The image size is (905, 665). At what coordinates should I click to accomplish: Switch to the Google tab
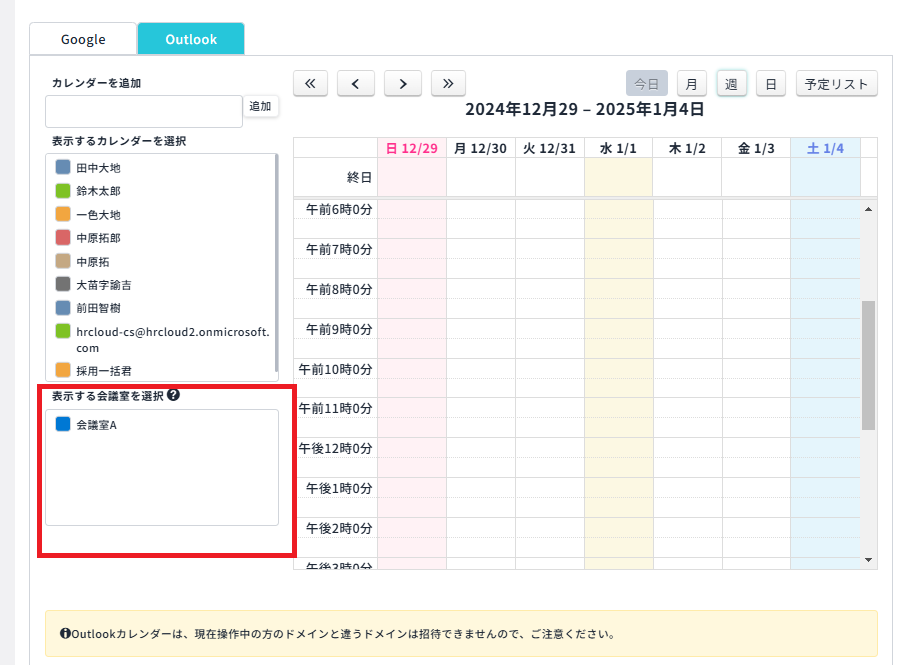click(x=83, y=39)
